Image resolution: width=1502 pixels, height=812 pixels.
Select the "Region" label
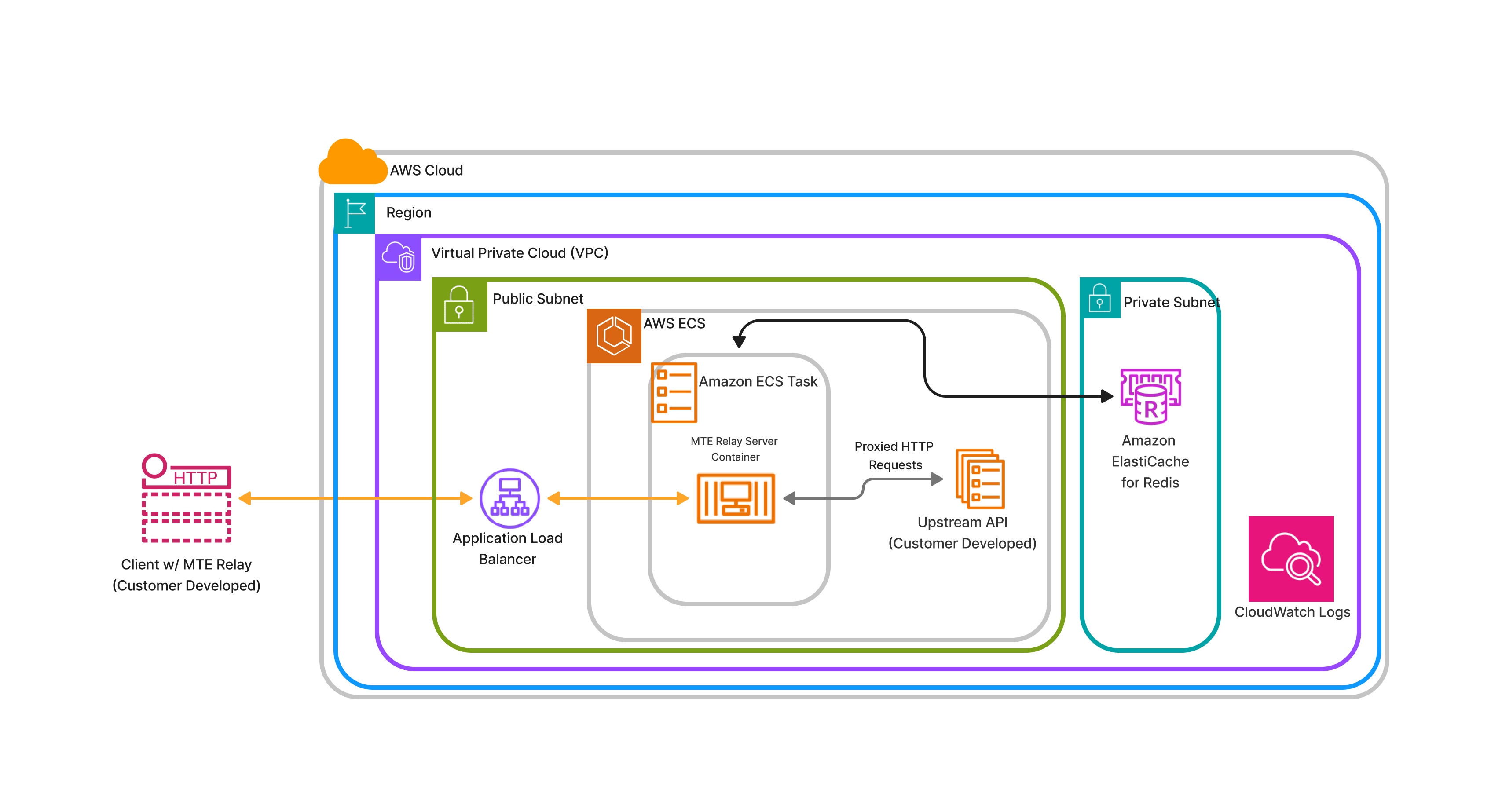point(409,213)
